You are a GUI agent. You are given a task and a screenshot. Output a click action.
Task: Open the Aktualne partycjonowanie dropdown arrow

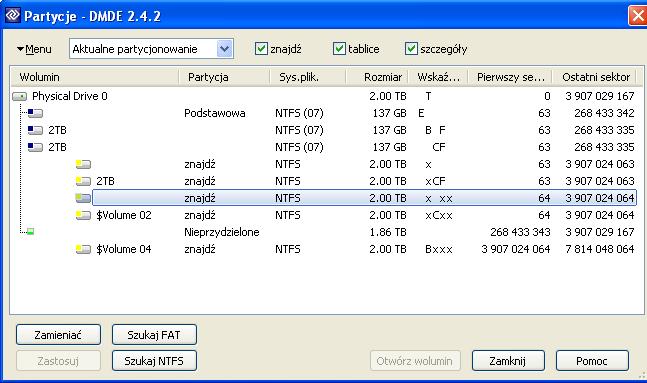pos(224,49)
